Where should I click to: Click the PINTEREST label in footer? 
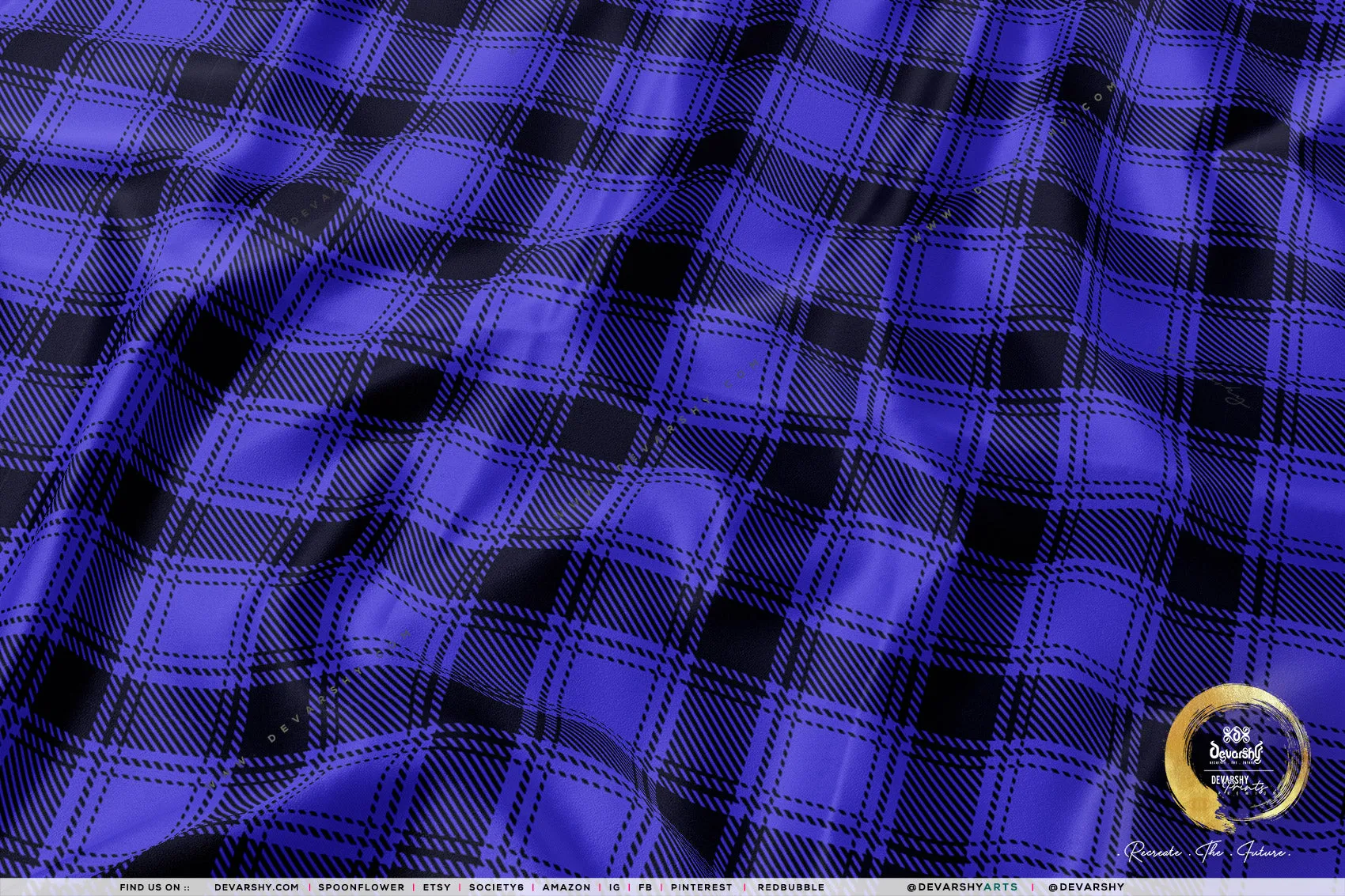pyautogui.click(x=701, y=887)
